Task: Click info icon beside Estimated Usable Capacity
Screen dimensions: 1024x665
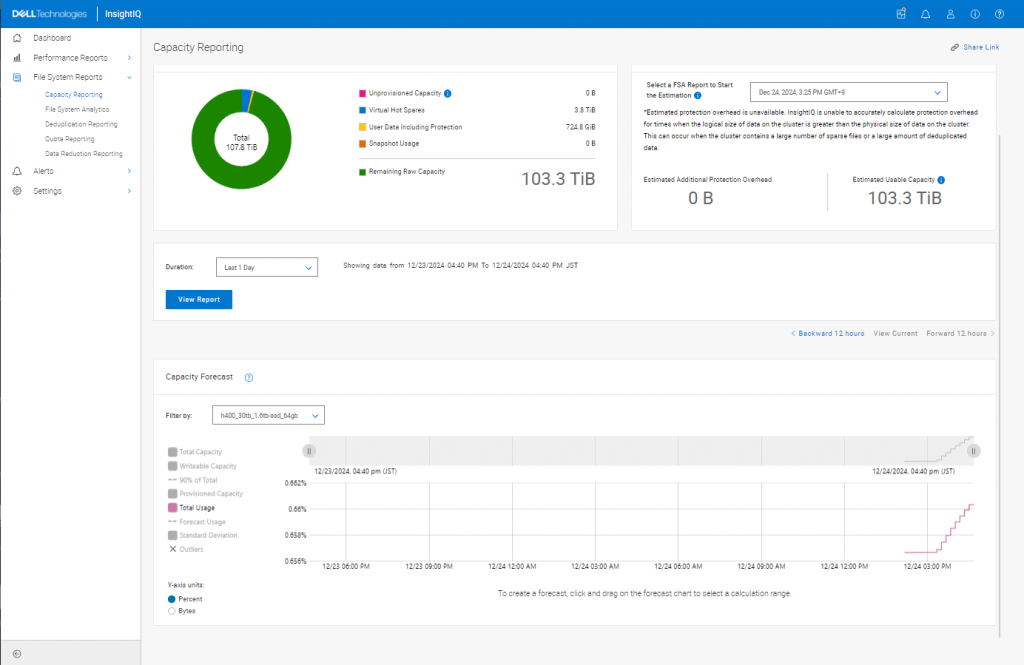Action: 941,180
